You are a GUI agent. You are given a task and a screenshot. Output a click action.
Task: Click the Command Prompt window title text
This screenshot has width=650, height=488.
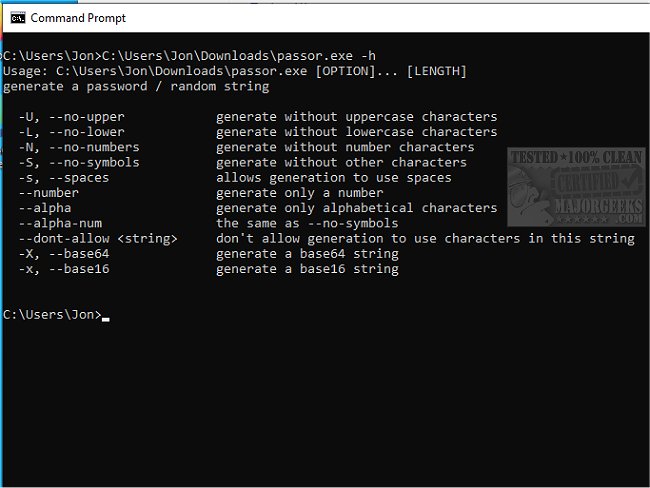pos(78,18)
